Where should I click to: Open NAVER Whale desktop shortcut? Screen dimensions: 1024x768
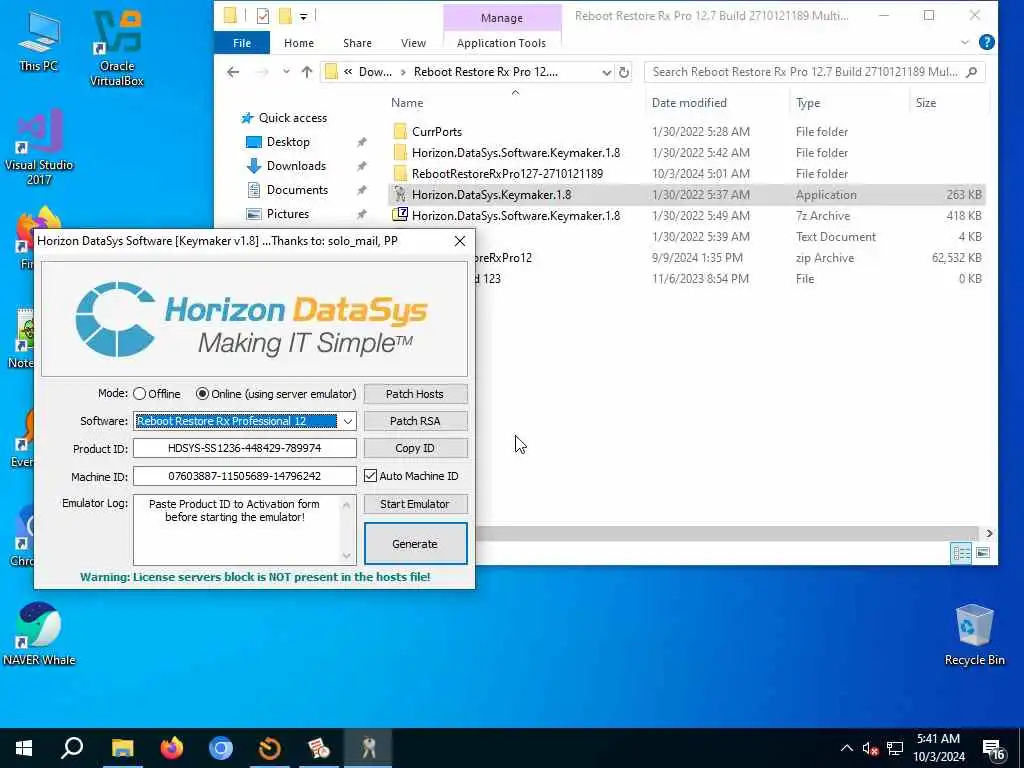pyautogui.click(x=39, y=633)
